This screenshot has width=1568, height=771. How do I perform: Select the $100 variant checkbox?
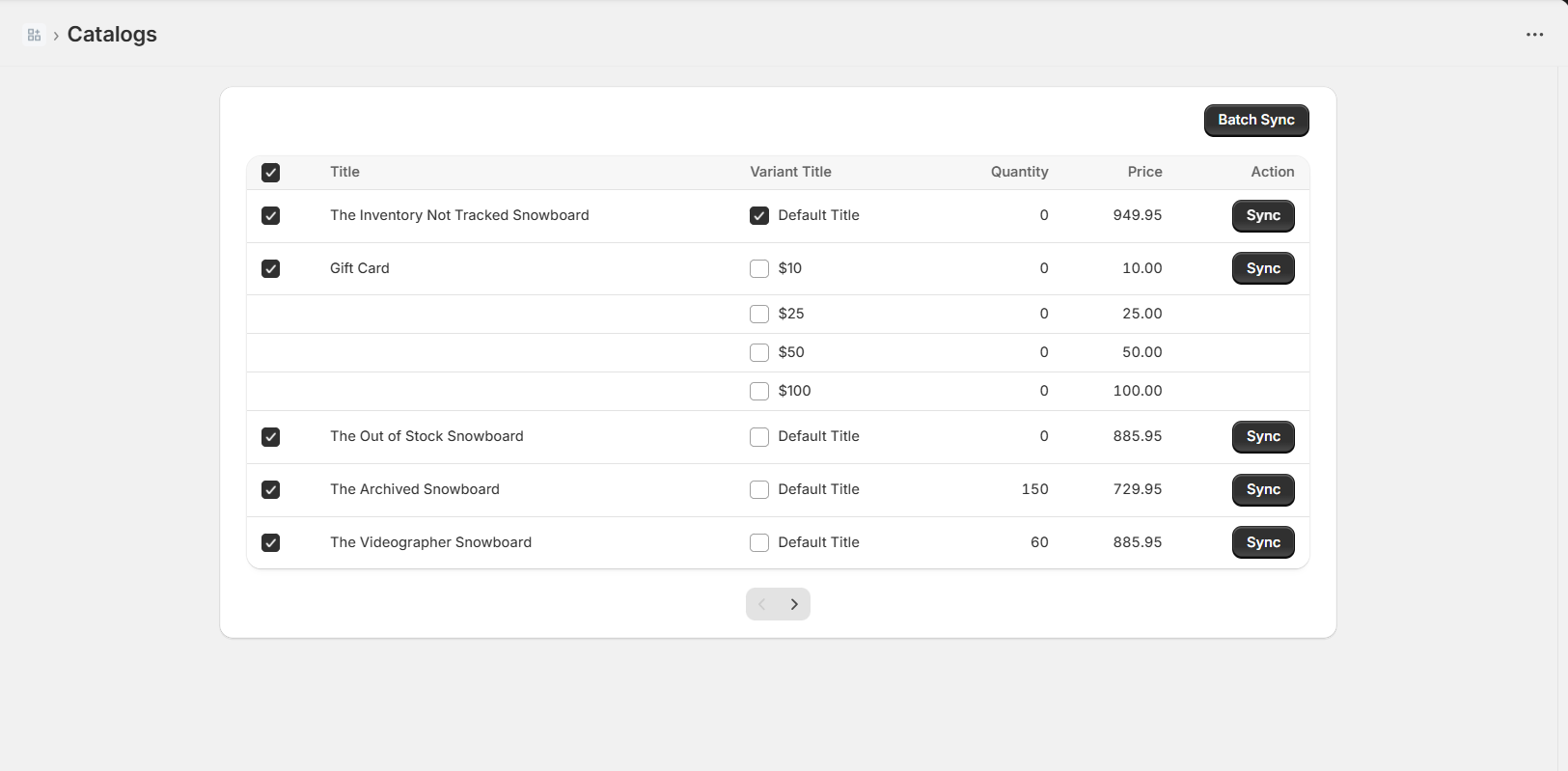tap(759, 392)
